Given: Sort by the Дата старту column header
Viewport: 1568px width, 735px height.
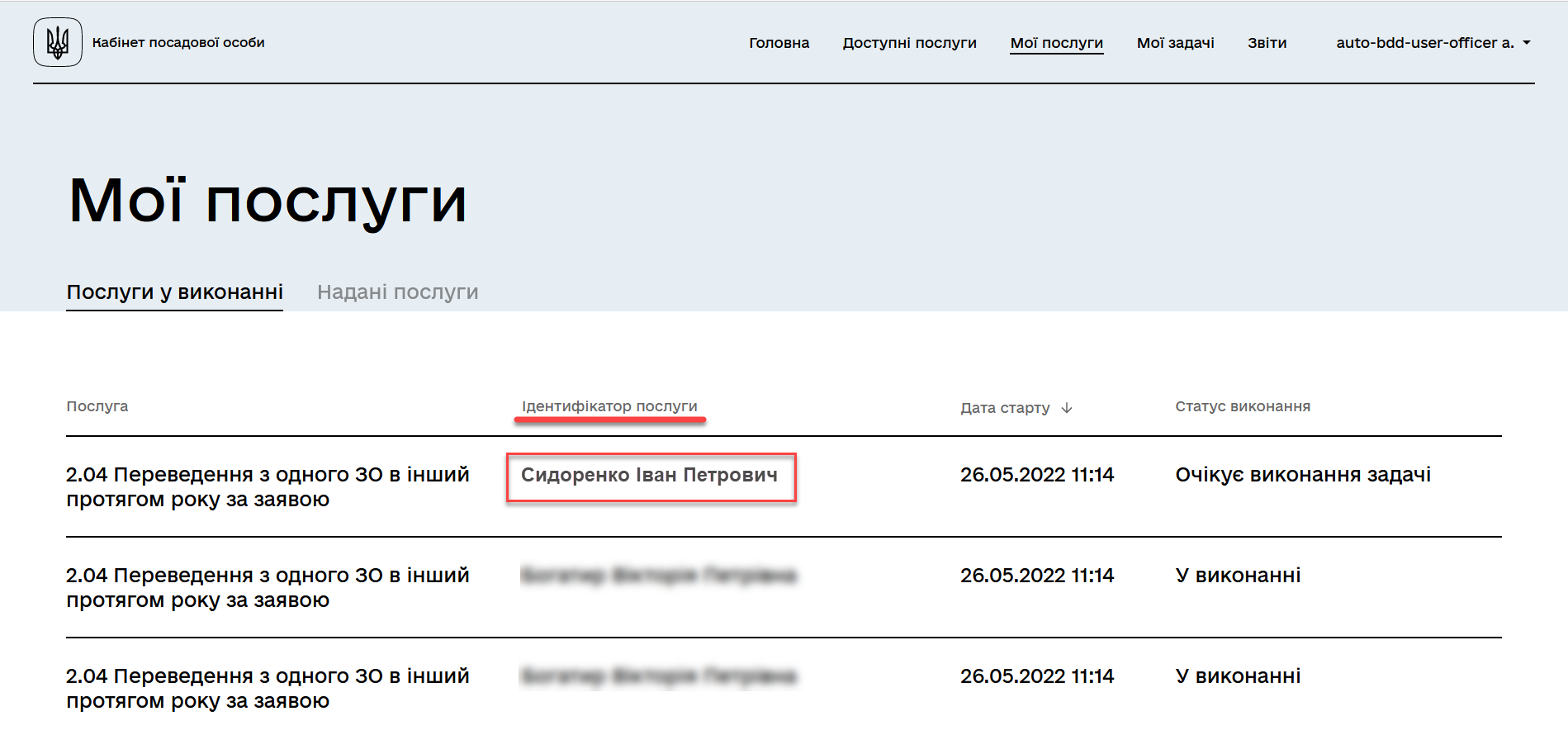Looking at the screenshot, I should point(1005,408).
